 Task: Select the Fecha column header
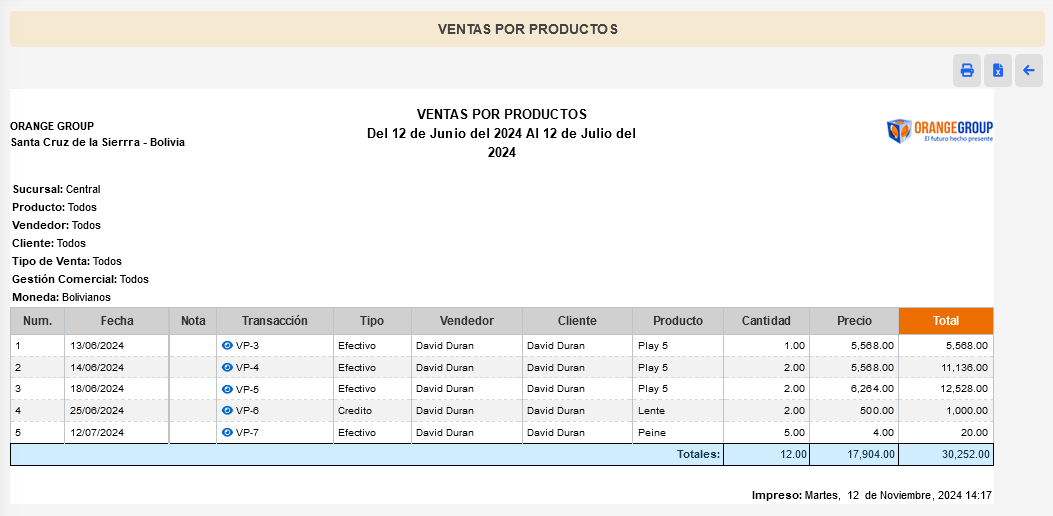[x=117, y=321]
